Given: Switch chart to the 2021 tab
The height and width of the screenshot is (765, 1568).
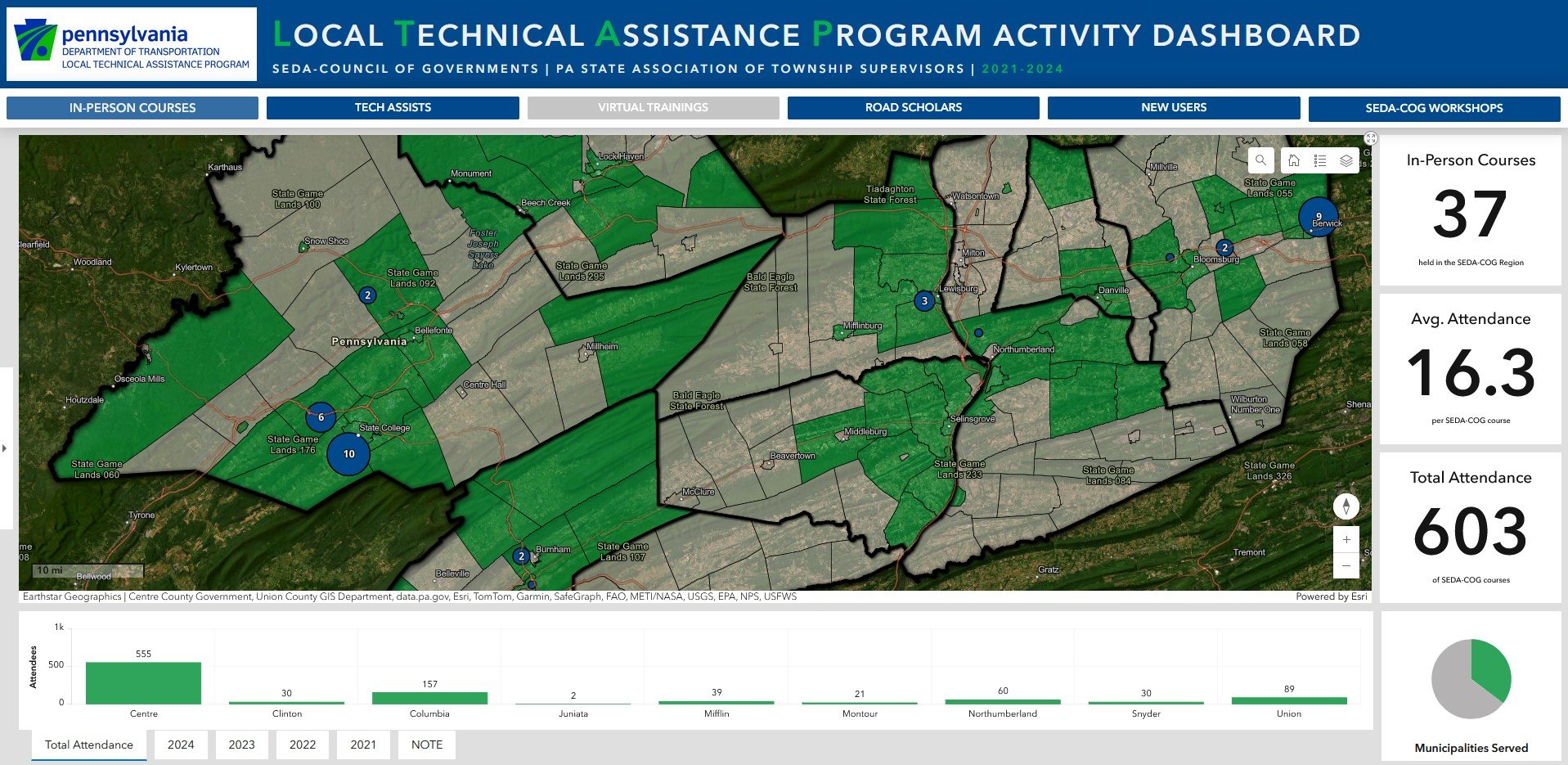Looking at the screenshot, I should pos(363,745).
